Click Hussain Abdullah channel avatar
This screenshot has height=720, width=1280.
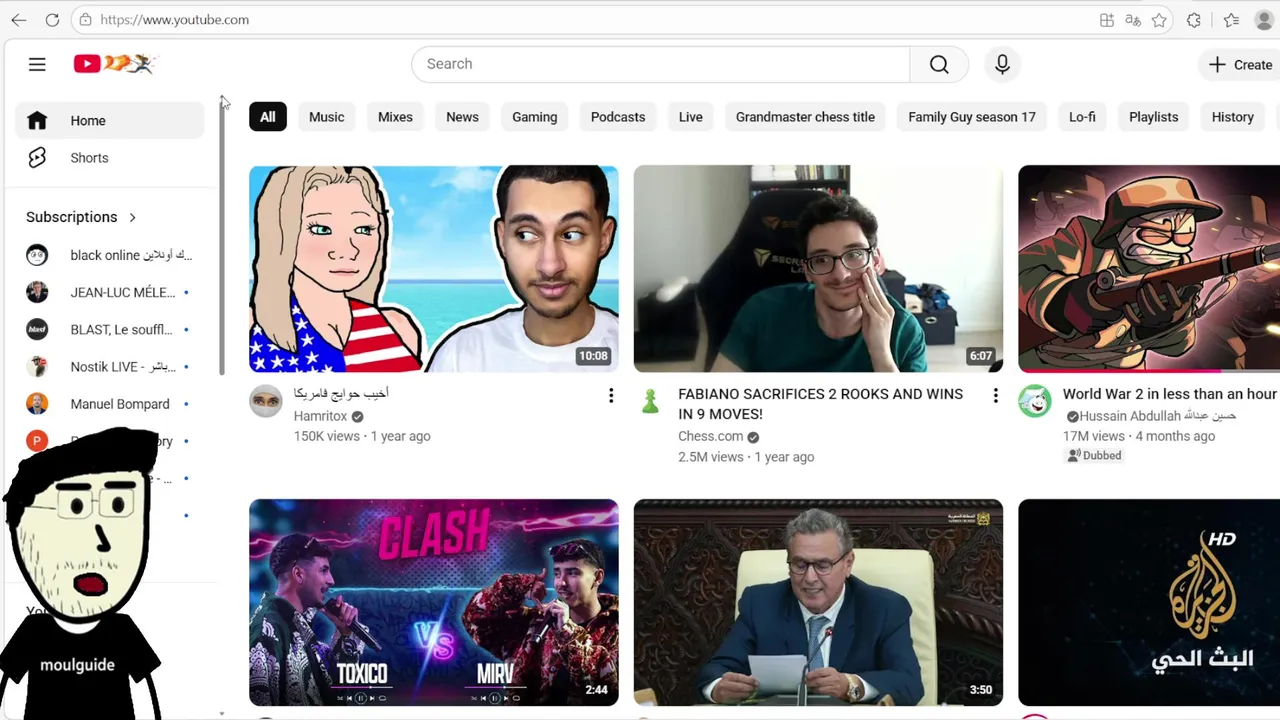(1035, 401)
